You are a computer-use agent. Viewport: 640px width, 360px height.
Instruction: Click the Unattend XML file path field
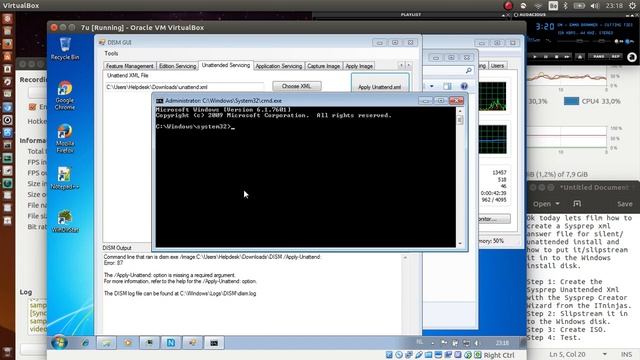pyautogui.click(x=185, y=87)
